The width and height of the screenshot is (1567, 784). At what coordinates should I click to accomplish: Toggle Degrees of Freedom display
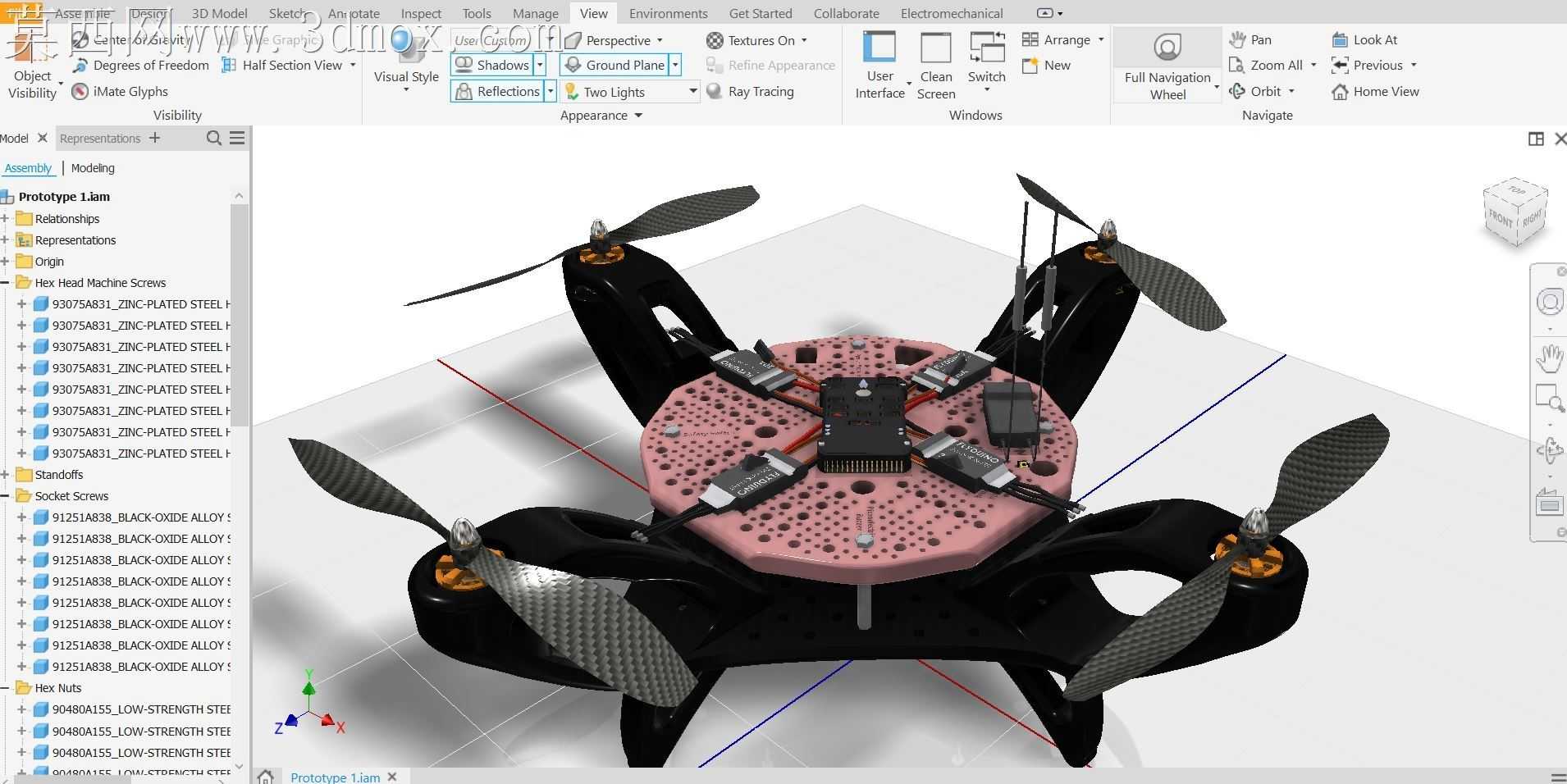(141, 66)
